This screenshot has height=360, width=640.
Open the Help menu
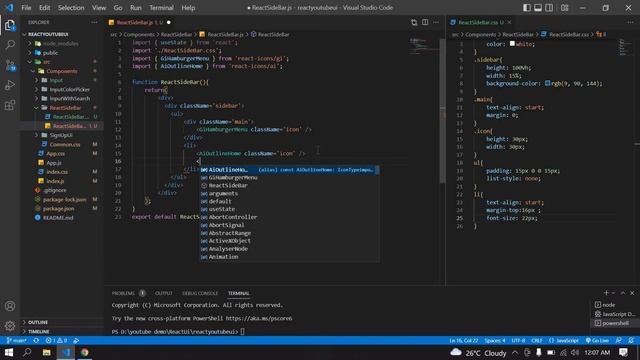coord(188,8)
